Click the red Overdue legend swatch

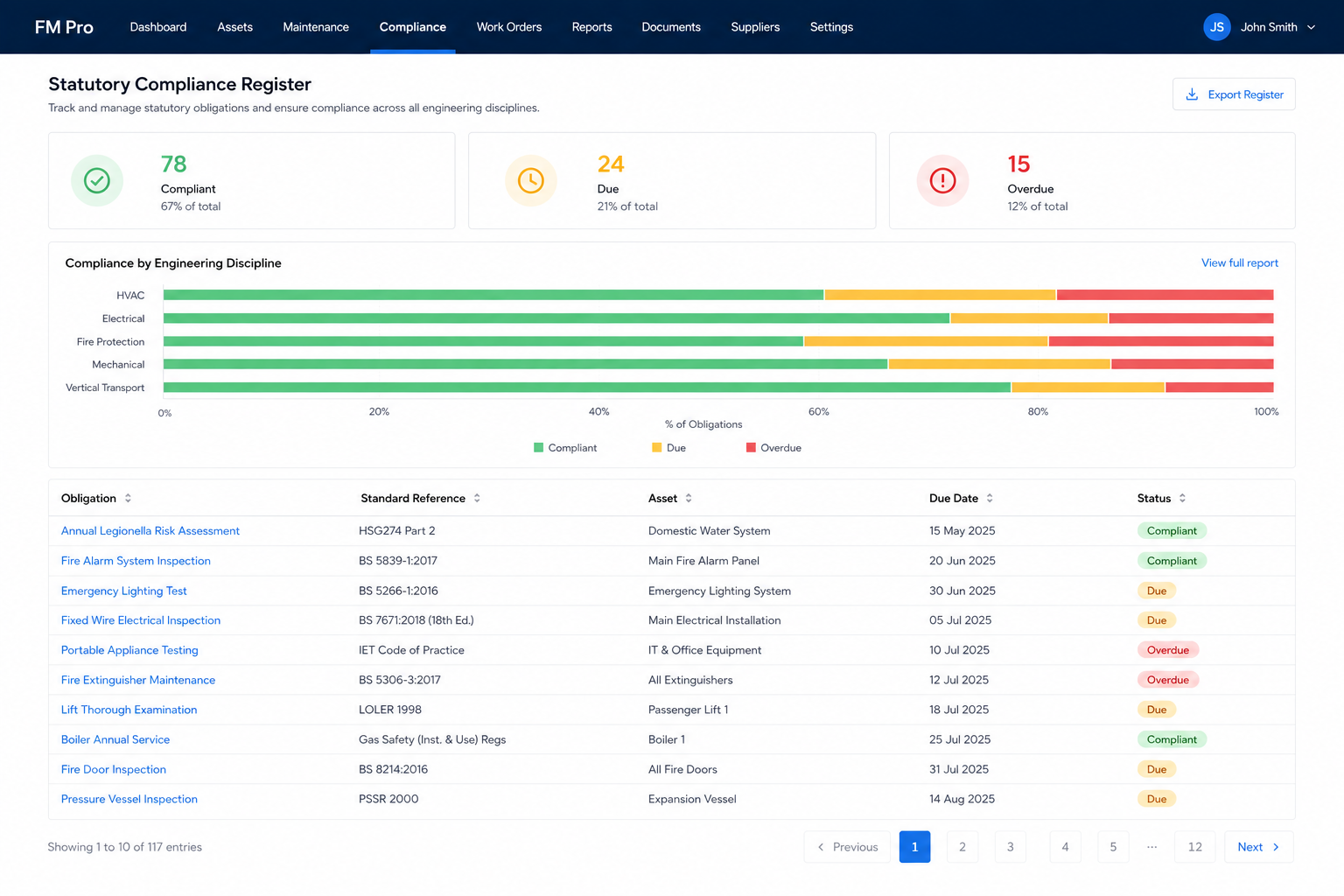751,447
